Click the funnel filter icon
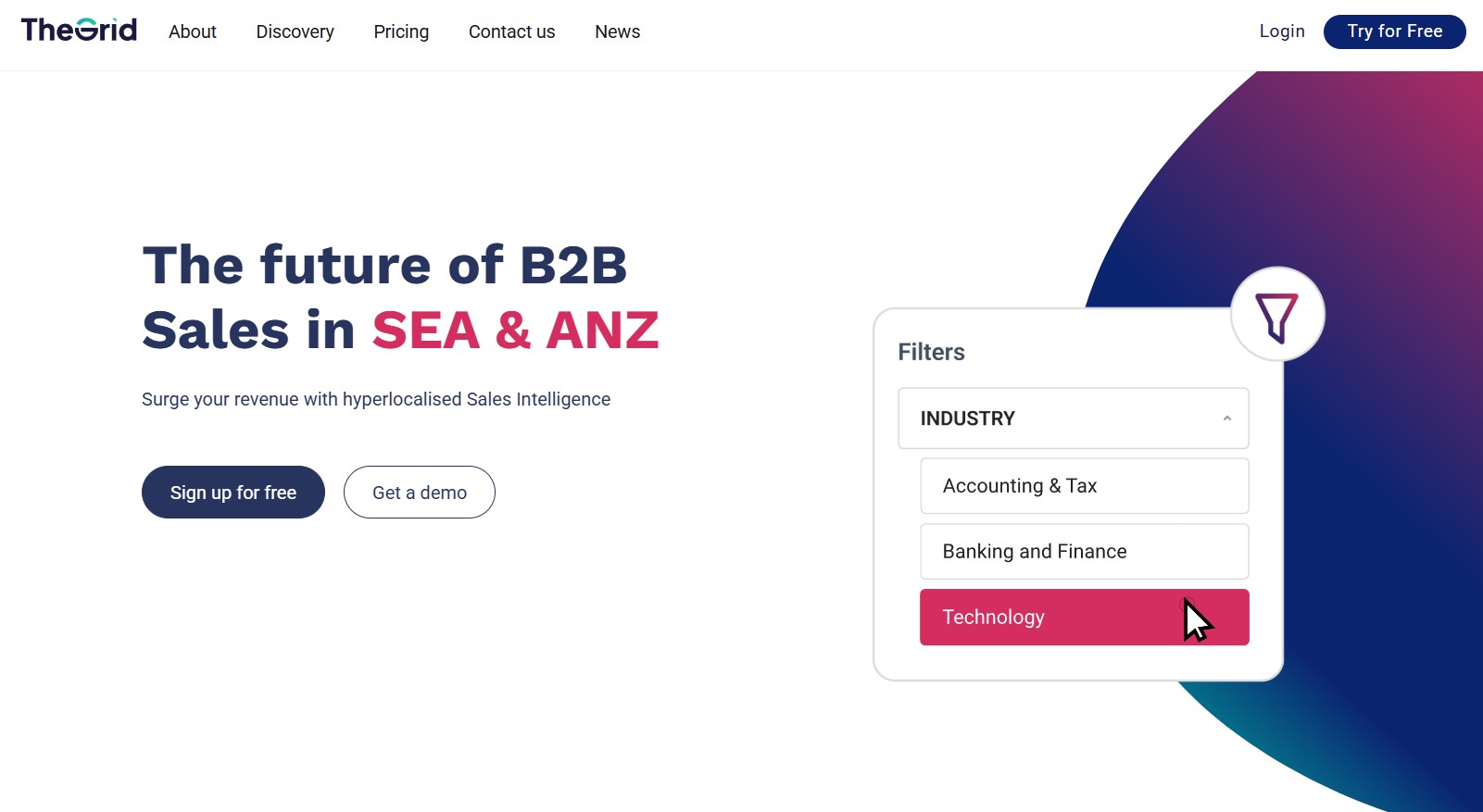Viewport: 1483px width, 812px height. [1276, 316]
